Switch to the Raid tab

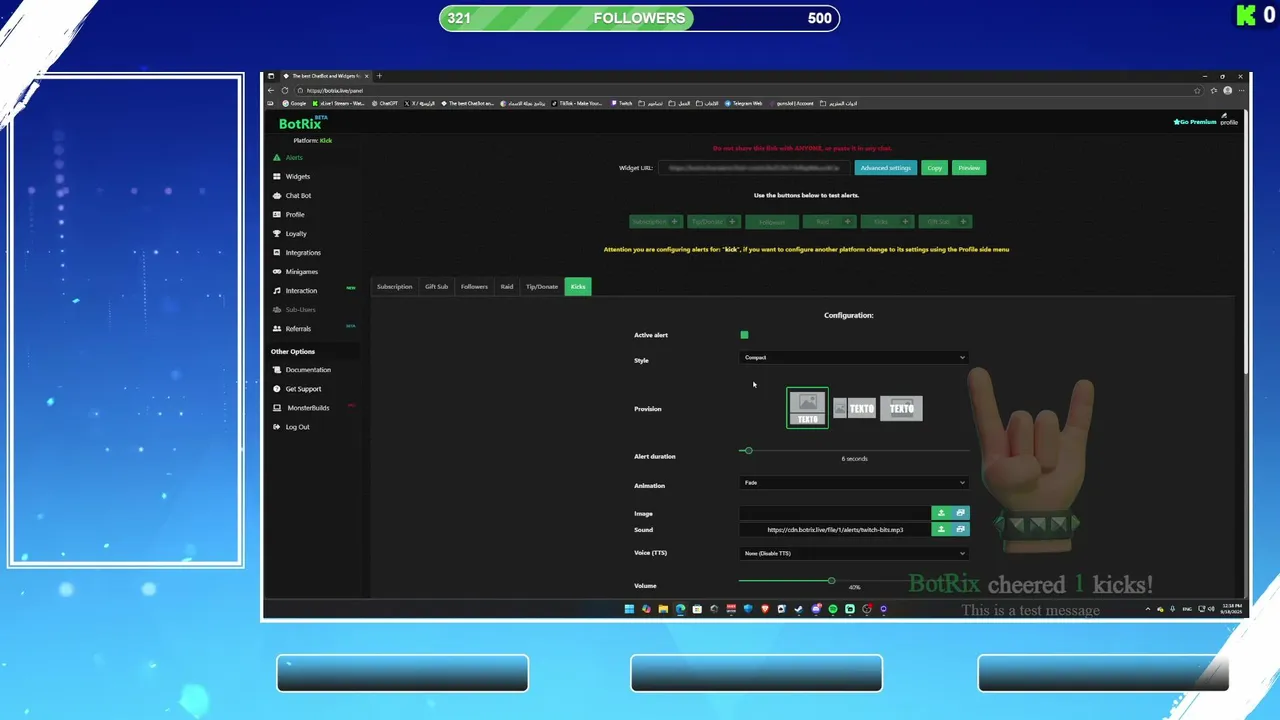click(507, 287)
